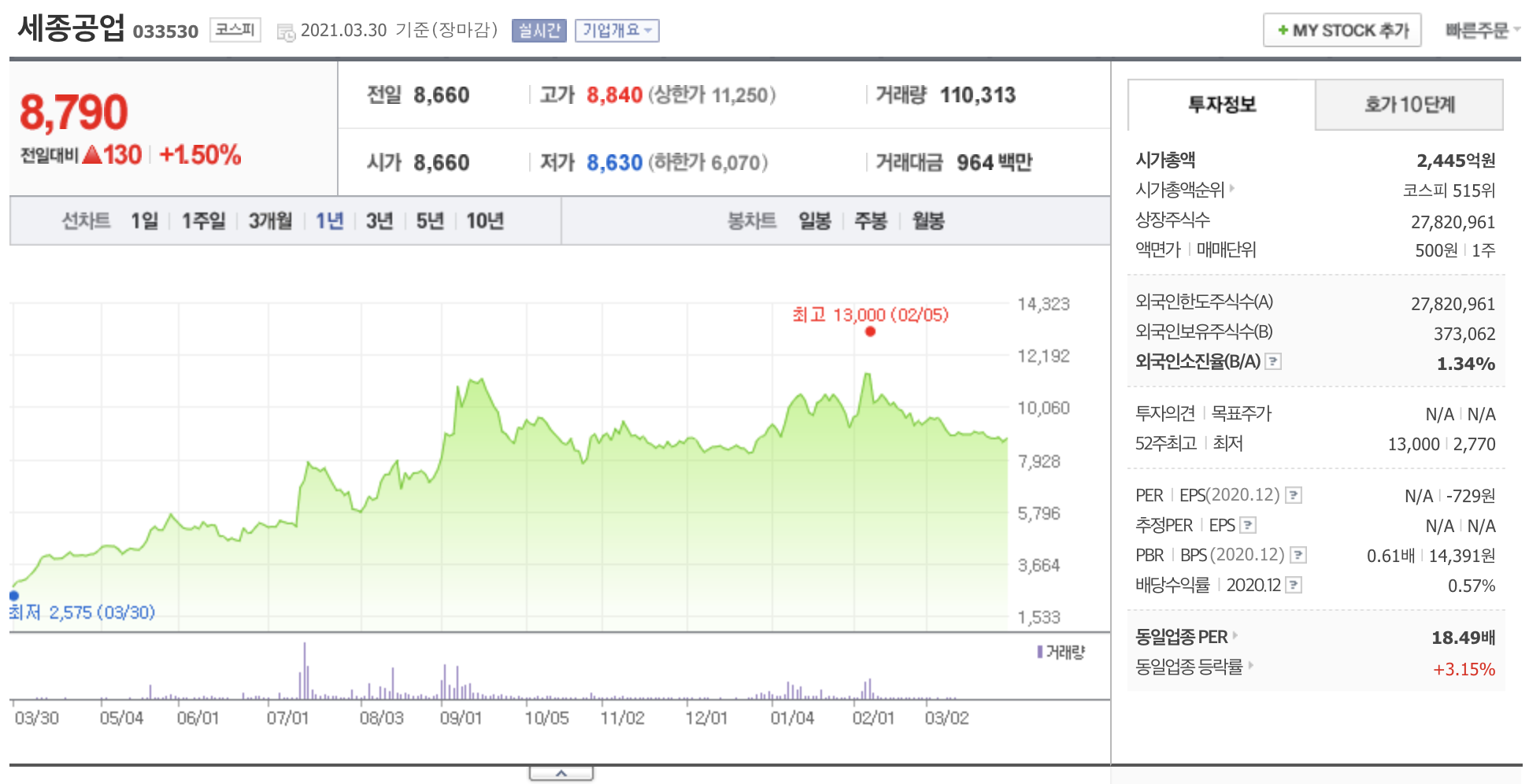Click the +1.50% change rate
1529x784 pixels.
[200, 155]
